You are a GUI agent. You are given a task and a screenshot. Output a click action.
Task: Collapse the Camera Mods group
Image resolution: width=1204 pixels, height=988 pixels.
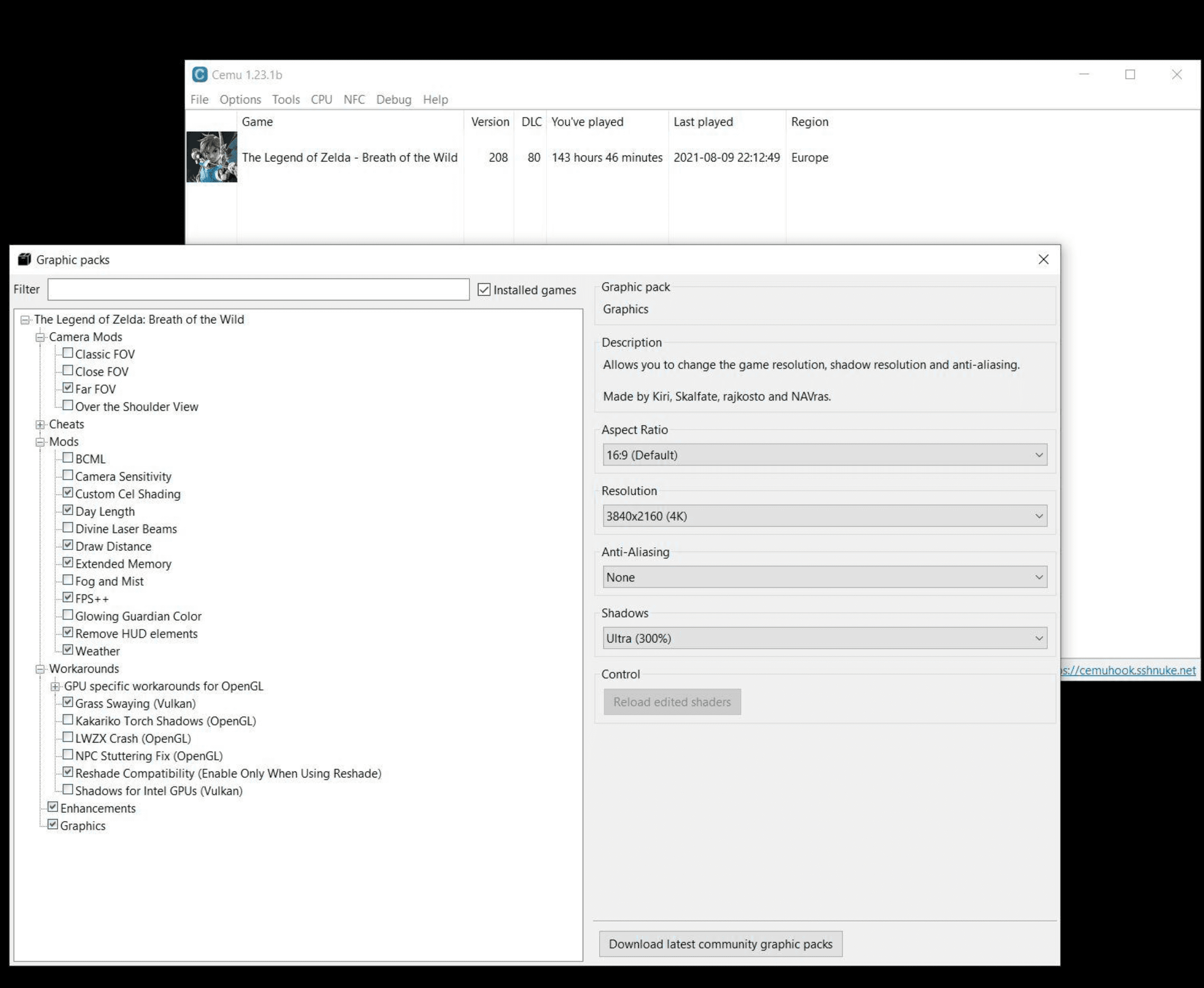(40, 338)
